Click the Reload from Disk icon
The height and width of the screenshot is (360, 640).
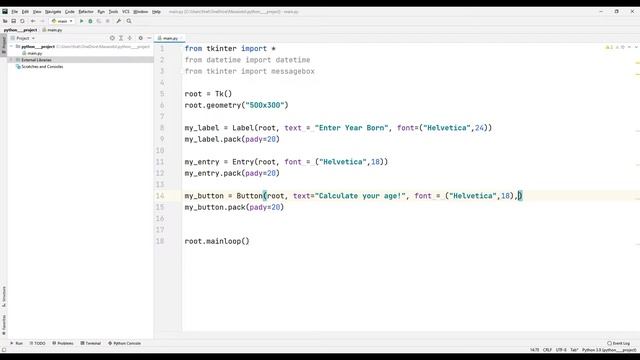pyautogui.click(x=22, y=21)
